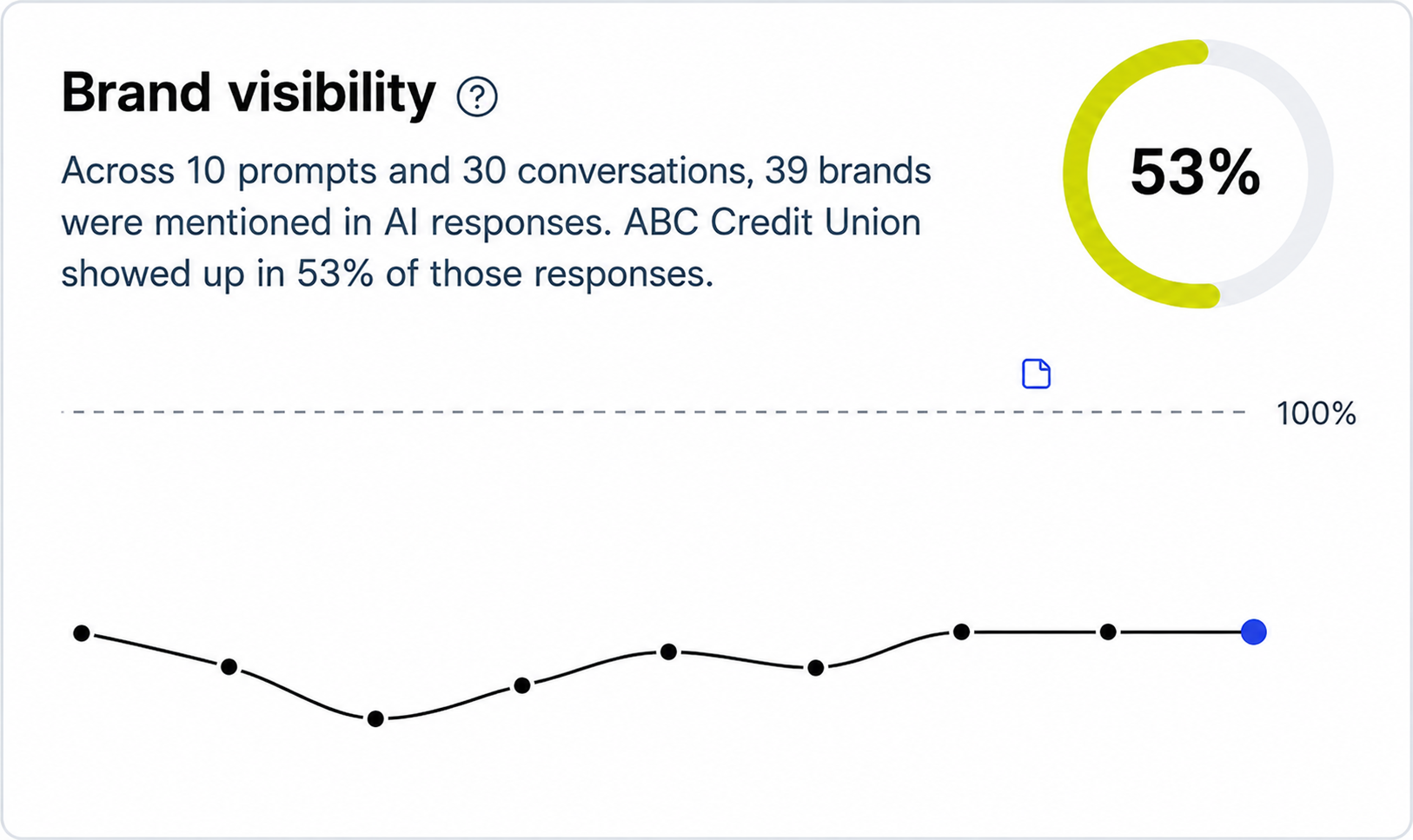Click the second data point on trend line
This screenshot has height=840, width=1413.
click(229, 666)
